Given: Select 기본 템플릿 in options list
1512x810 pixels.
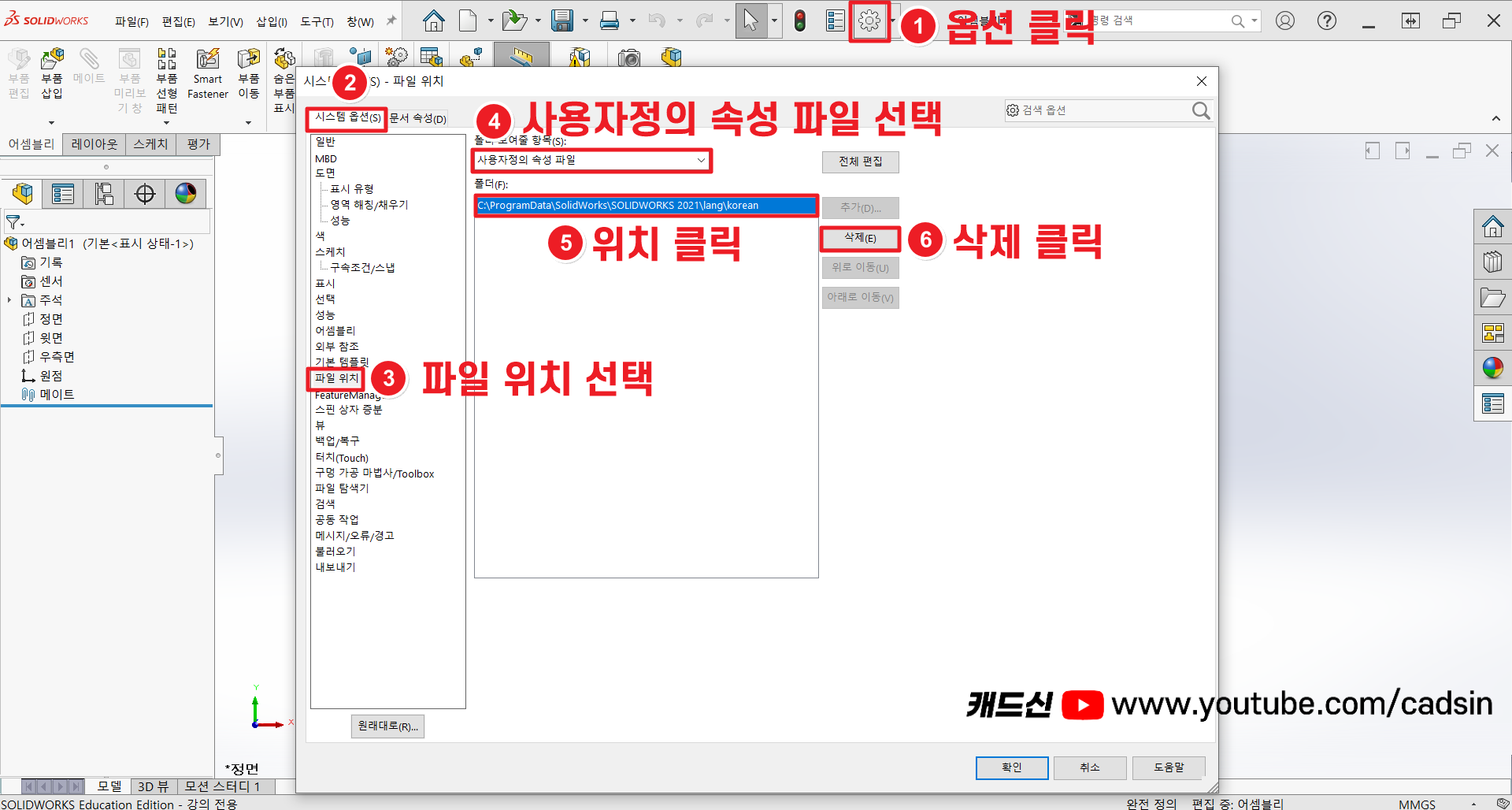Looking at the screenshot, I should click(342, 362).
